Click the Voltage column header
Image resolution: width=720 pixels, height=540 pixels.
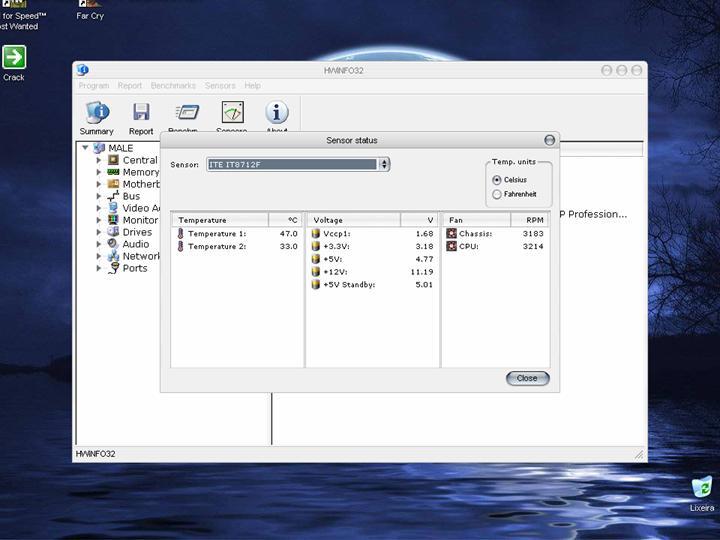click(354, 220)
